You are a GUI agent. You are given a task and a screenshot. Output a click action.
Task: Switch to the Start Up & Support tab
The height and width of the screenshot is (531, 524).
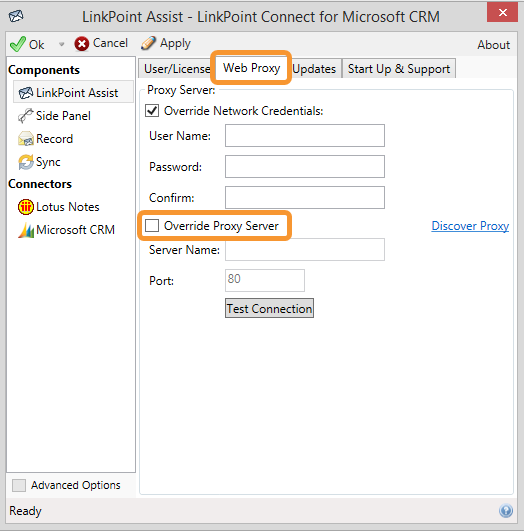coord(399,69)
